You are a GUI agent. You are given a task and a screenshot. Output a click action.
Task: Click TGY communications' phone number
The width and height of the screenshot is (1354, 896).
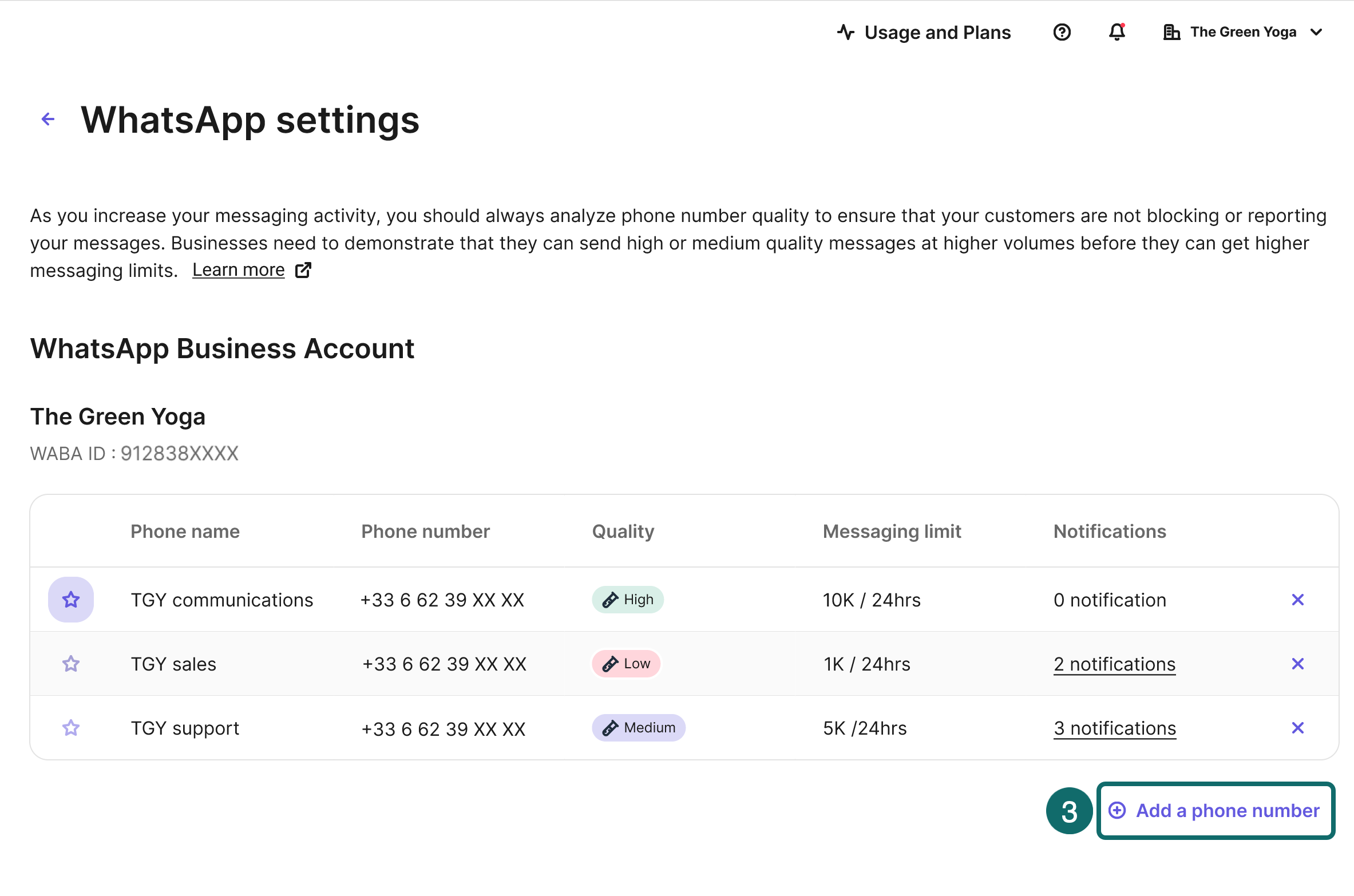tap(442, 600)
